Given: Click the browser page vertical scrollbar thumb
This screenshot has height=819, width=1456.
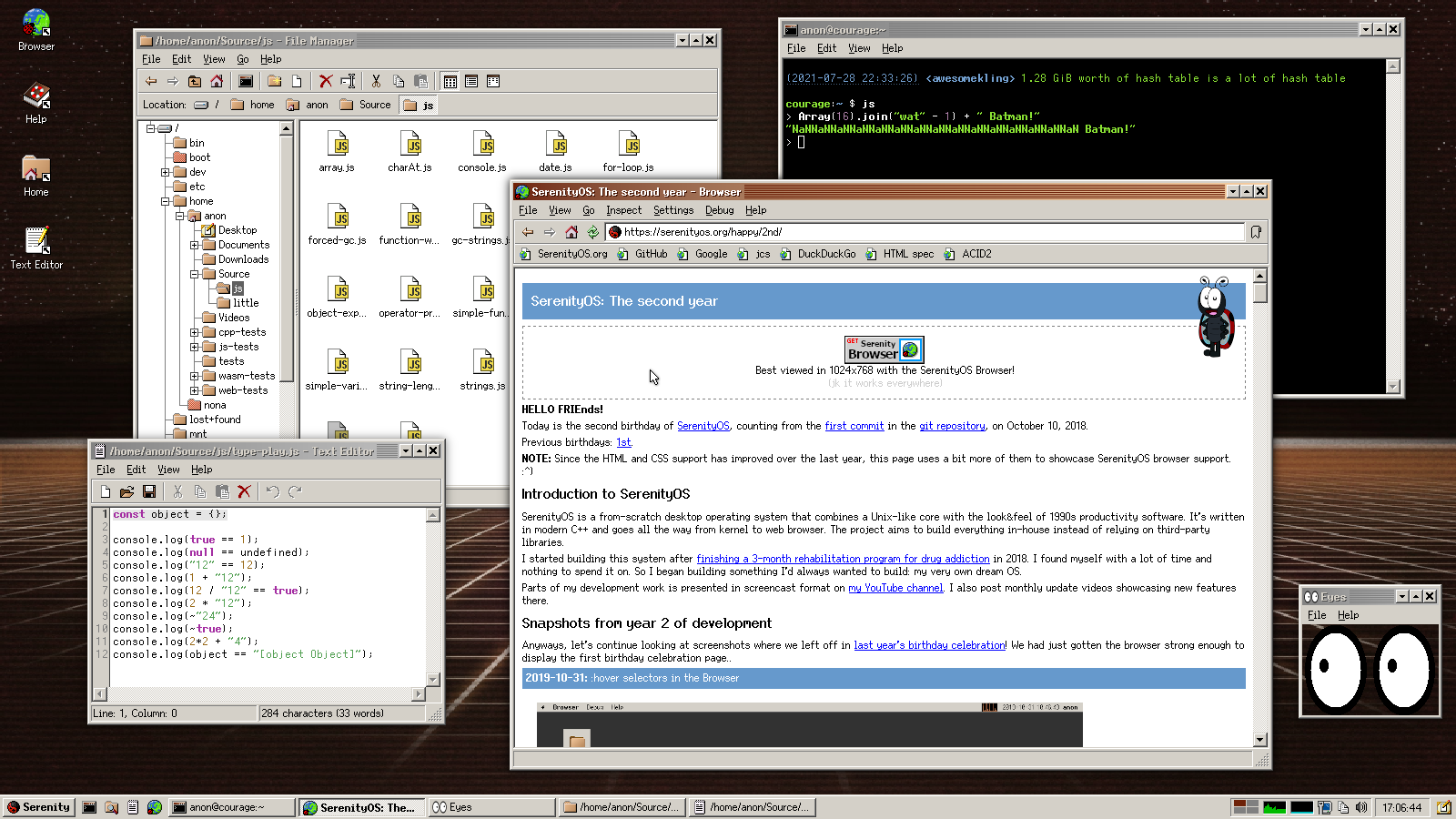Looking at the screenshot, I should (1259, 293).
